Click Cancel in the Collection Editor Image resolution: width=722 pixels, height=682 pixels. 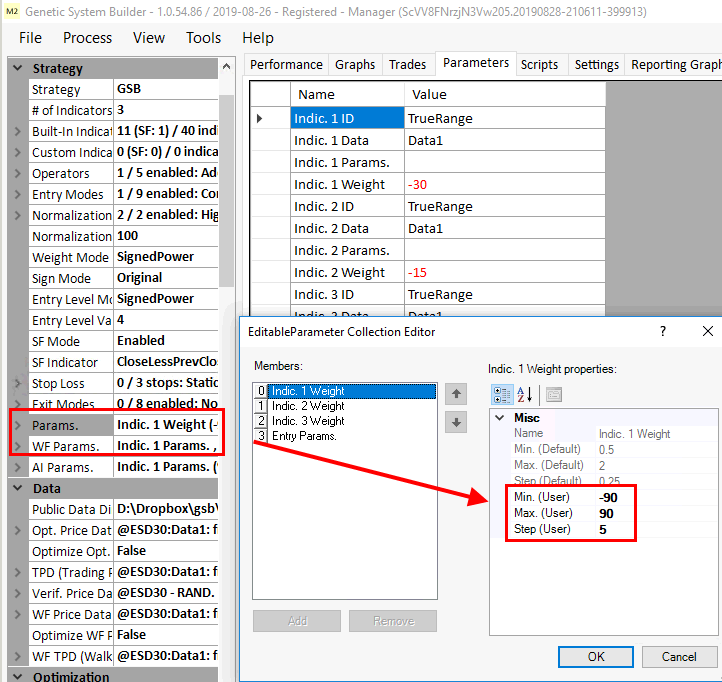tap(679, 656)
